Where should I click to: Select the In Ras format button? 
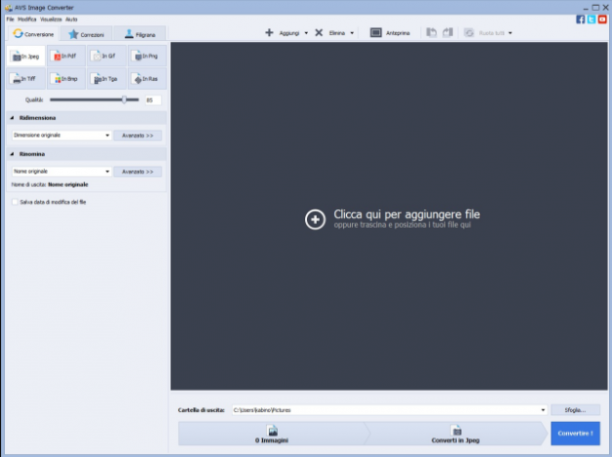(x=147, y=79)
